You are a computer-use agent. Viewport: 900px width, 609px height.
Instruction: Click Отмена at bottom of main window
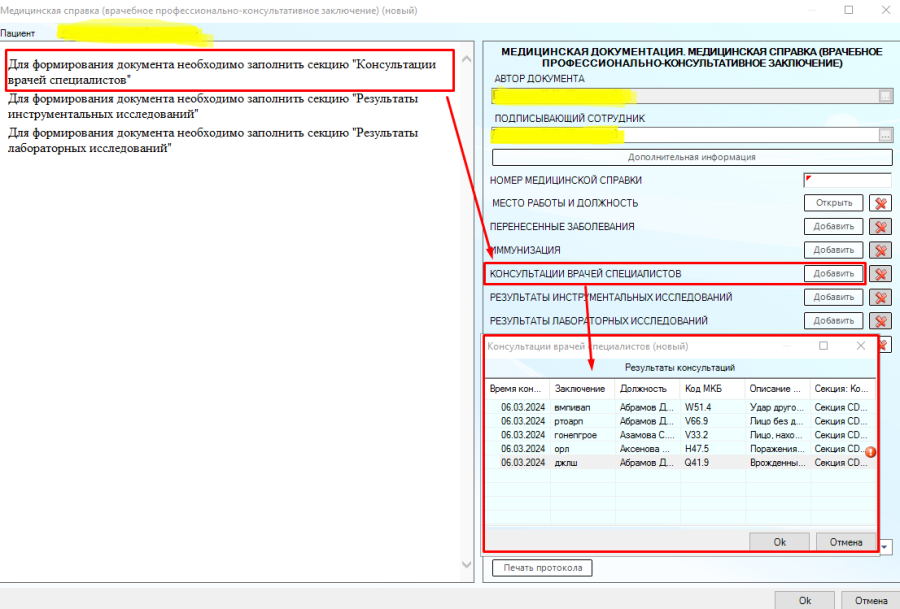click(x=871, y=600)
